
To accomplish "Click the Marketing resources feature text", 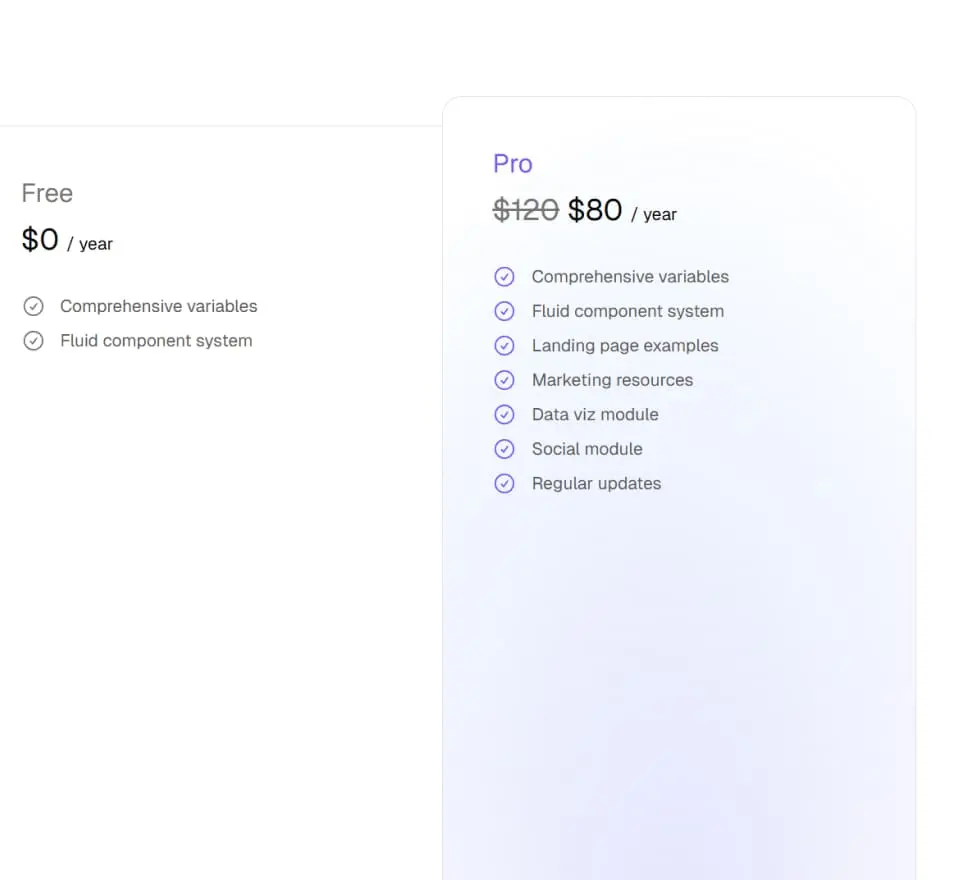I will pyautogui.click(x=612, y=380).
